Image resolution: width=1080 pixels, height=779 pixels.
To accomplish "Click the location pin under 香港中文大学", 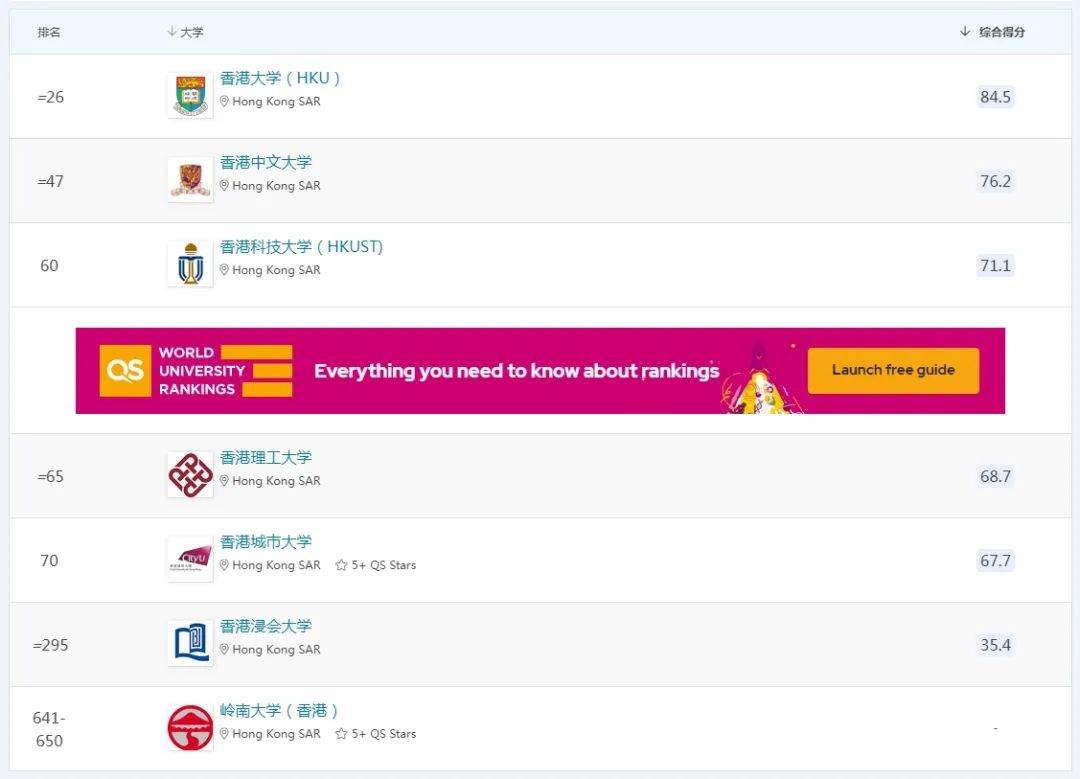I will coord(224,185).
